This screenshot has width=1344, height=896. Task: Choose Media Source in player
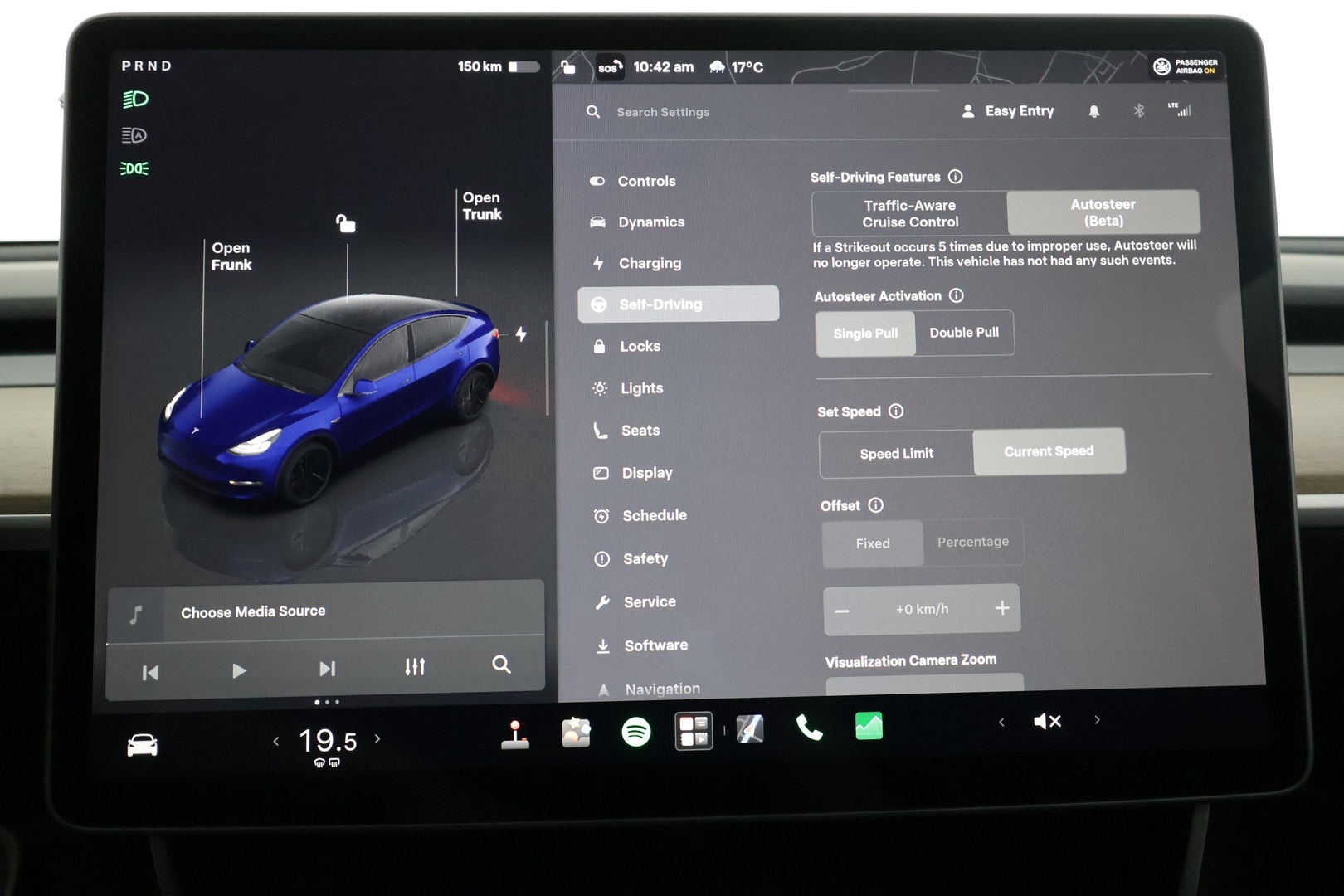253,612
